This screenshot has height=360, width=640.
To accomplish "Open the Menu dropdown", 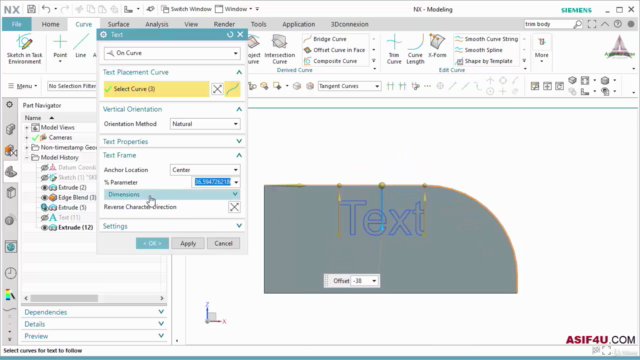I will point(23,86).
